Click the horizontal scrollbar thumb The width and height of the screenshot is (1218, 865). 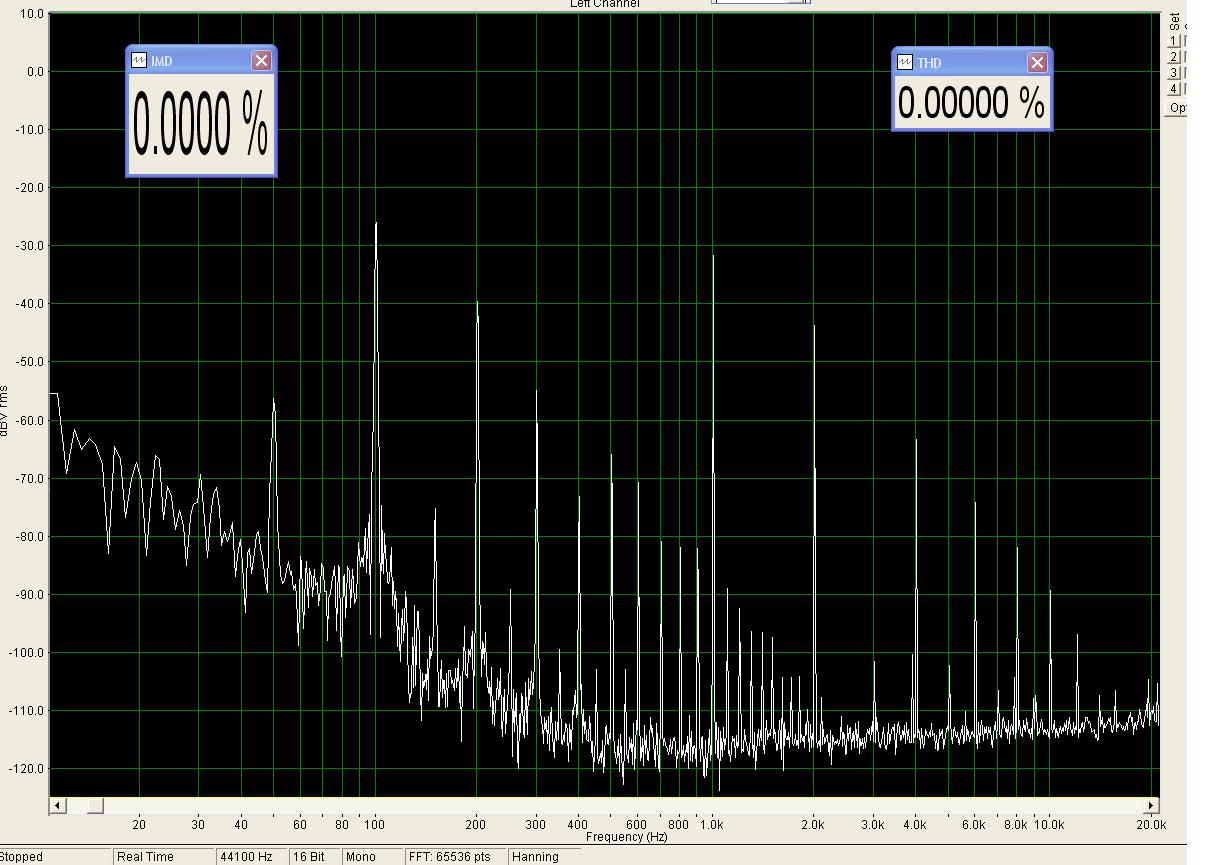[x=94, y=805]
